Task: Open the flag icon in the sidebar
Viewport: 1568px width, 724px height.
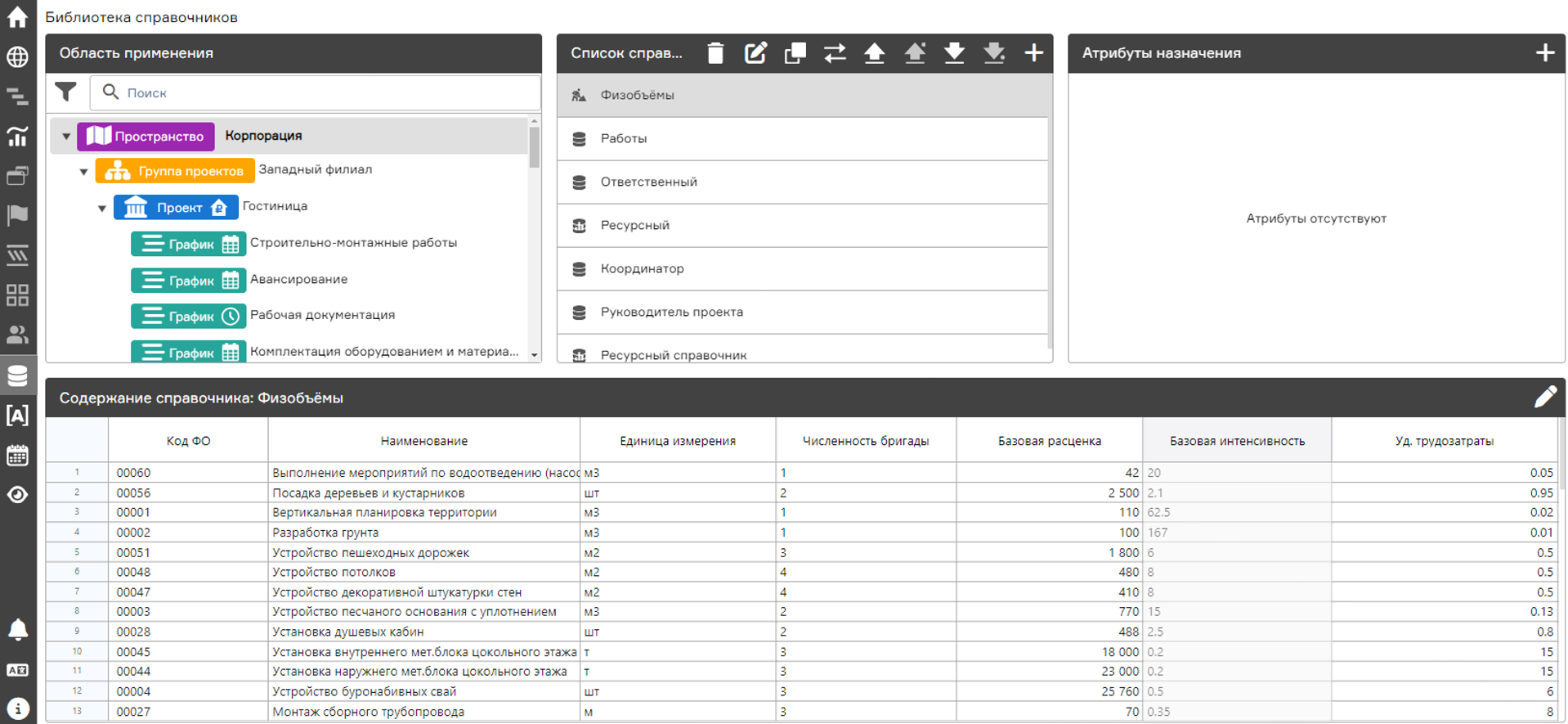Action: click(17, 215)
